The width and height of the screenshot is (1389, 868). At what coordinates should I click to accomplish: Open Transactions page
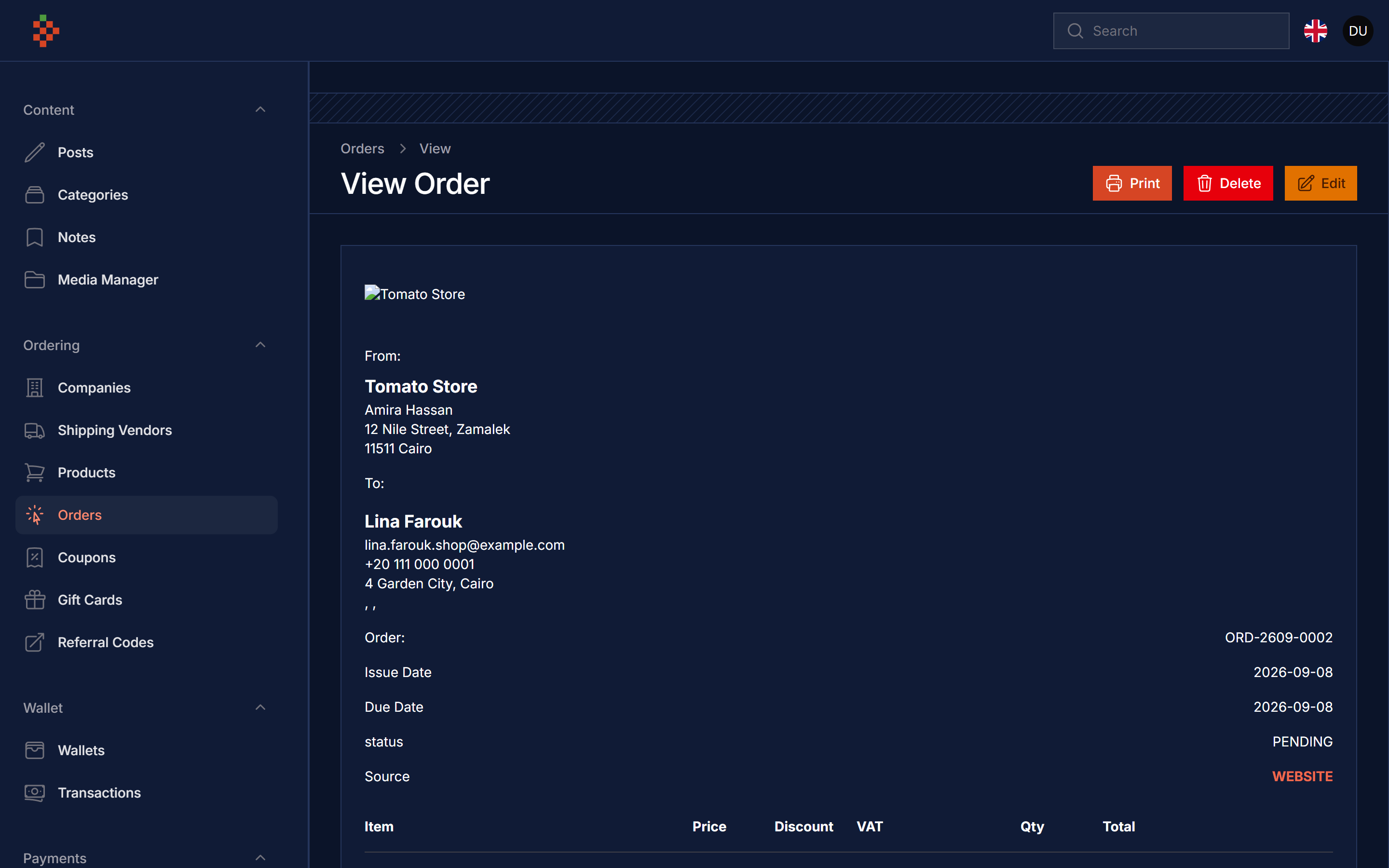146,793
